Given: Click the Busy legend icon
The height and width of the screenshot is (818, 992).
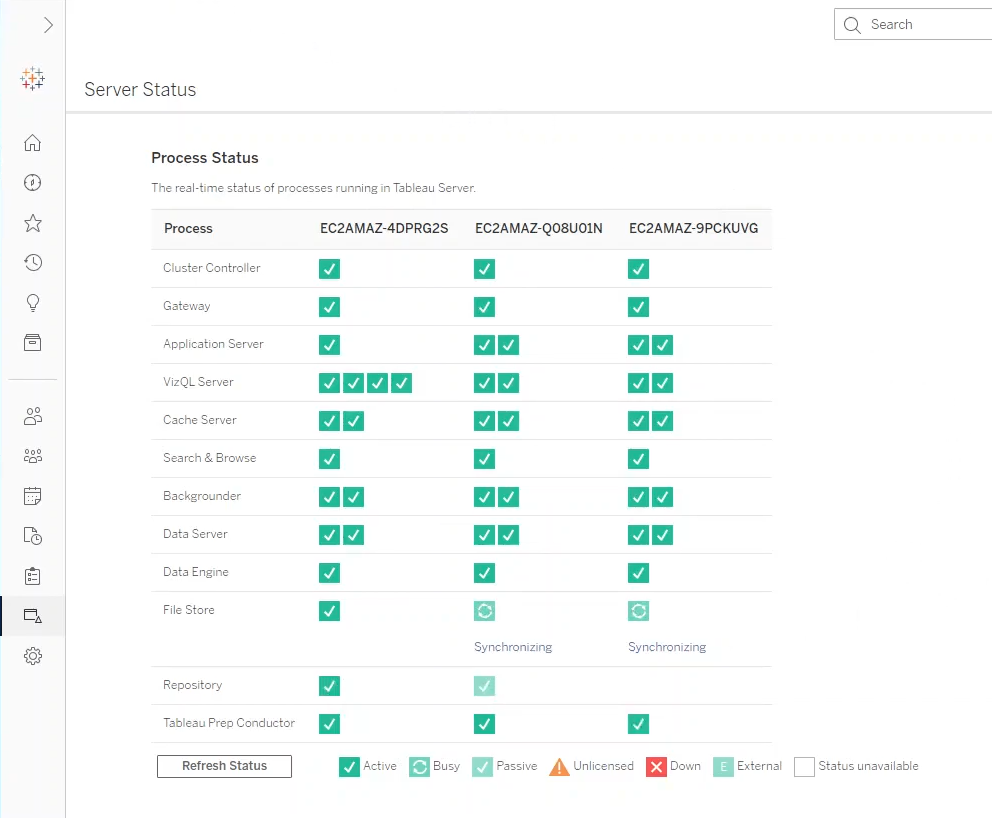Looking at the screenshot, I should [x=419, y=767].
